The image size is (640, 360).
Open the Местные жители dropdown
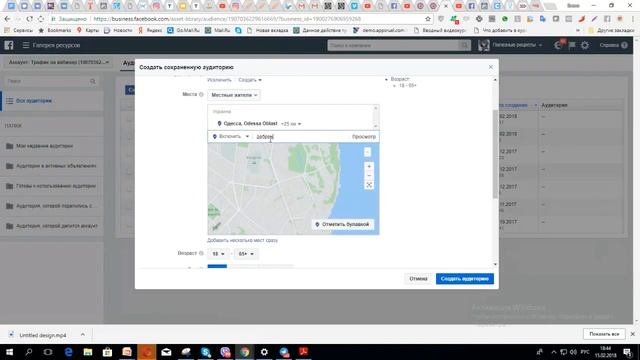click(234, 95)
